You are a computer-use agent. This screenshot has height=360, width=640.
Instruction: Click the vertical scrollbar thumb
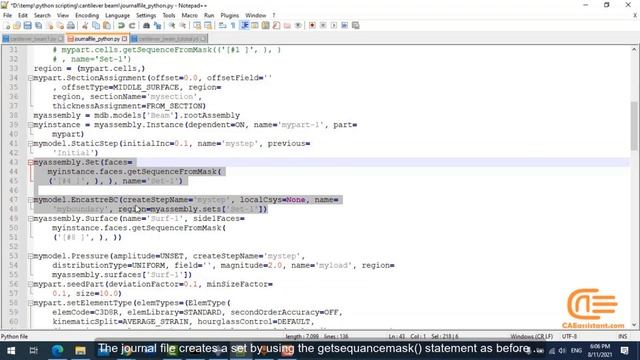point(634,126)
